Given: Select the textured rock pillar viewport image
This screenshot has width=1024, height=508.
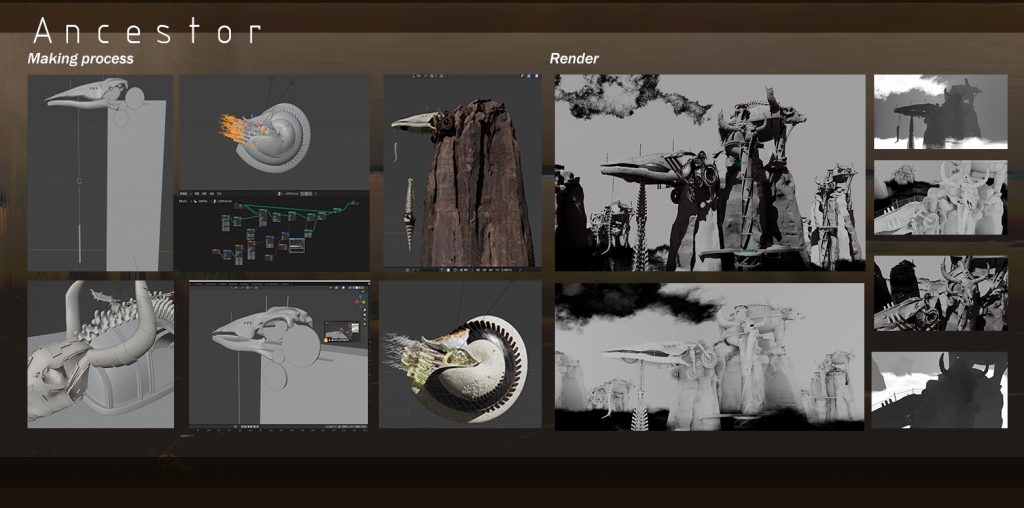Looking at the screenshot, I should coord(462,173).
